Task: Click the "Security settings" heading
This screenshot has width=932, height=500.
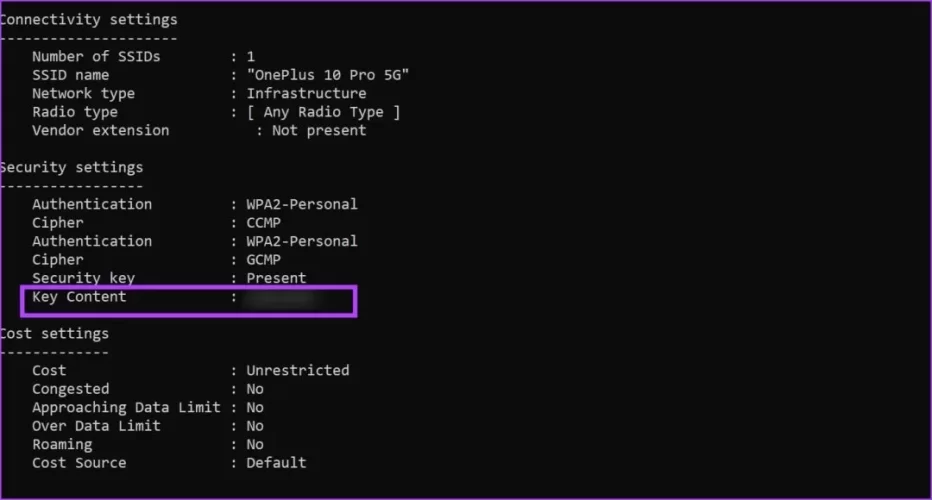Action: click(x=71, y=167)
